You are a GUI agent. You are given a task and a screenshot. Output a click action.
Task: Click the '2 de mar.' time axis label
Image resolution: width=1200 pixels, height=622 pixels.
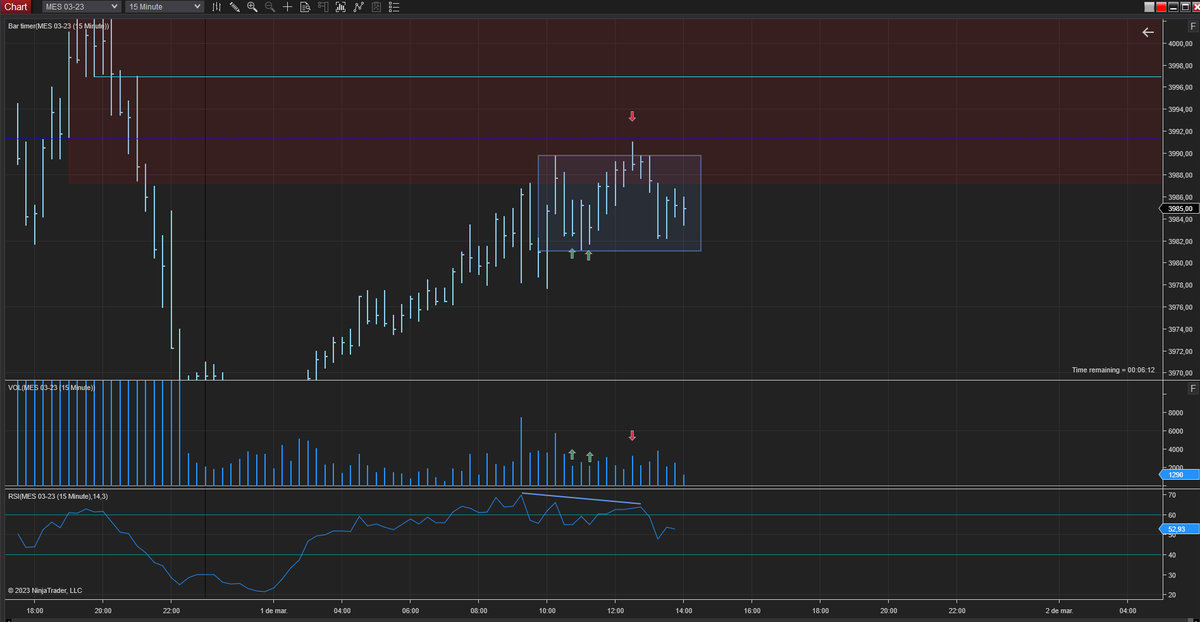(x=1059, y=610)
